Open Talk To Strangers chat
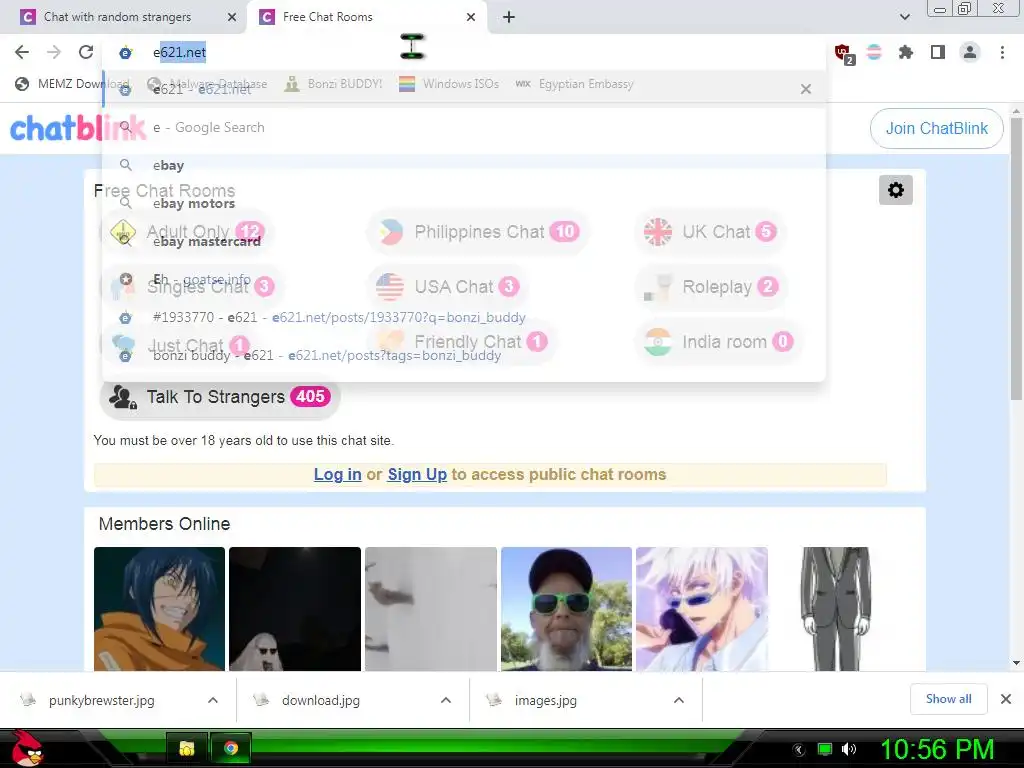The height and width of the screenshot is (768, 1024). click(220, 396)
